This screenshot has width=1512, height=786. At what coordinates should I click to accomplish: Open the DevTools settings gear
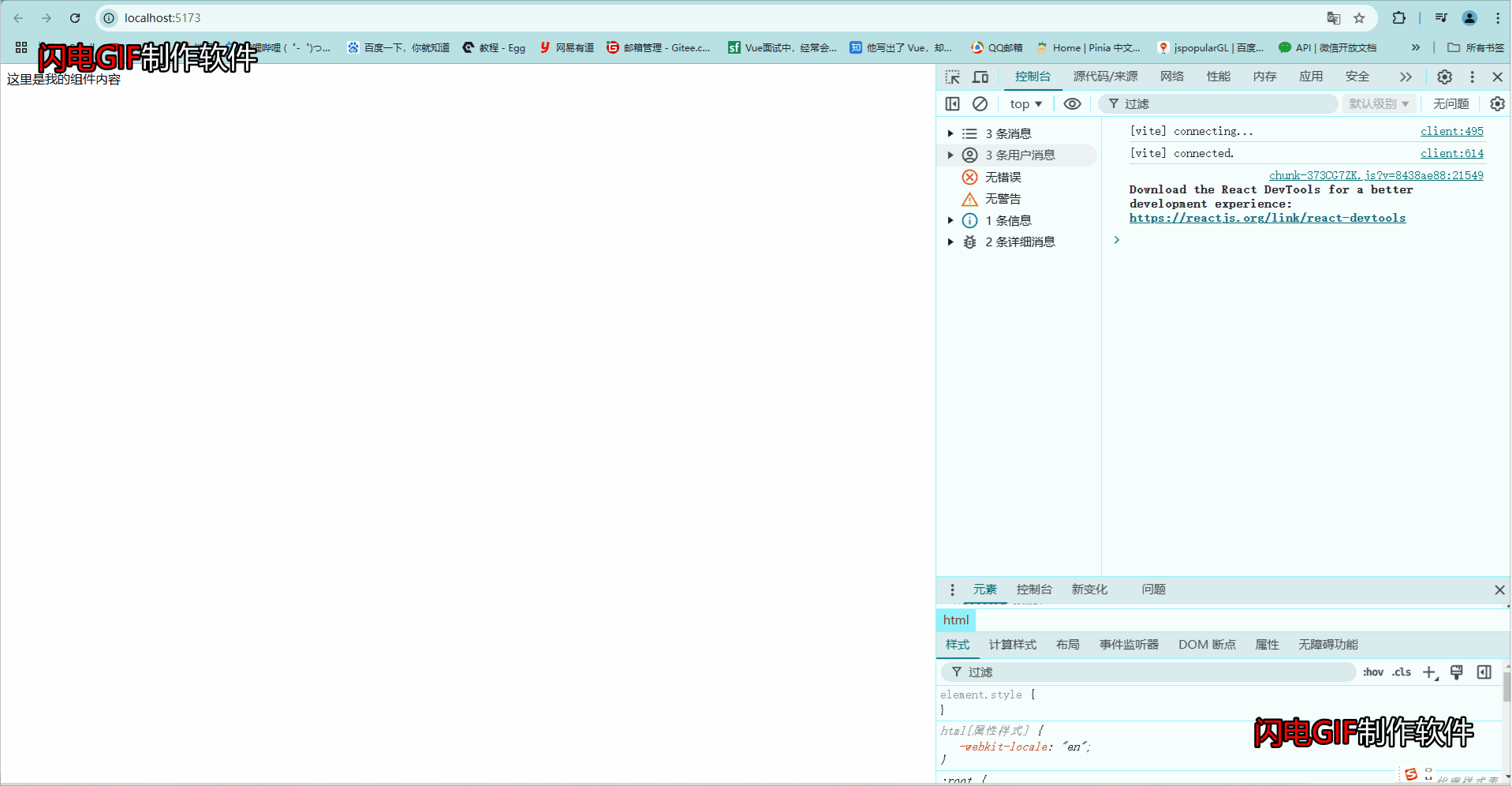click(1444, 77)
